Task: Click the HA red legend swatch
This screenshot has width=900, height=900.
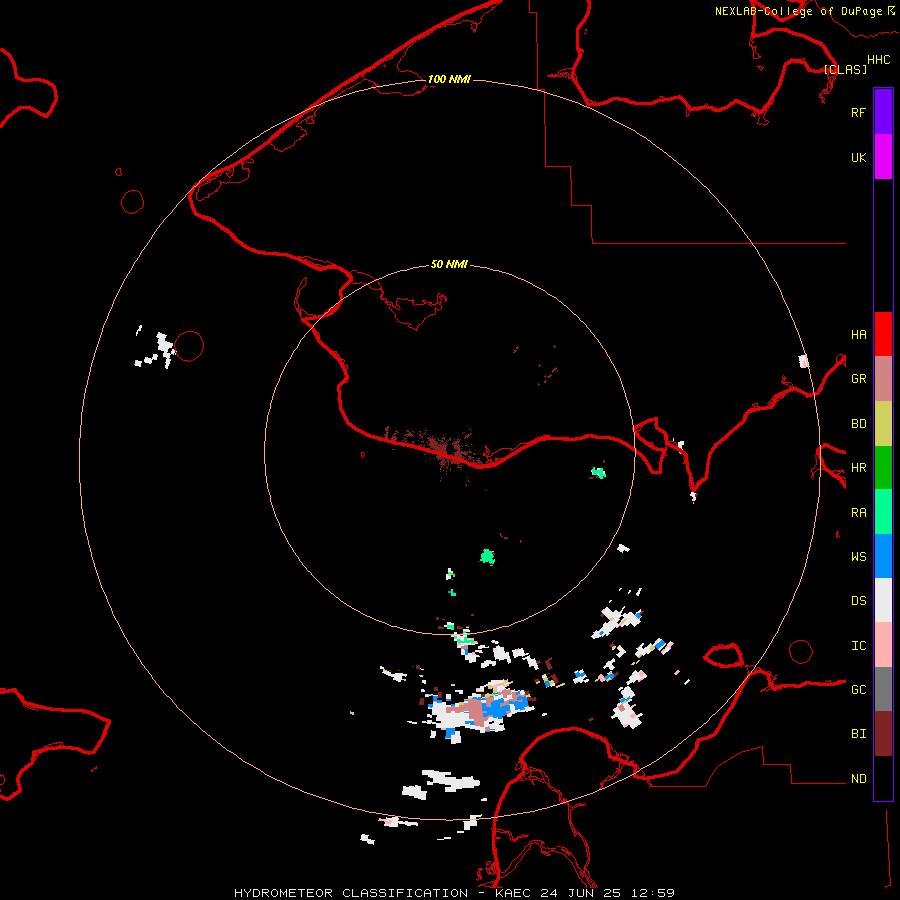Action: [x=883, y=334]
